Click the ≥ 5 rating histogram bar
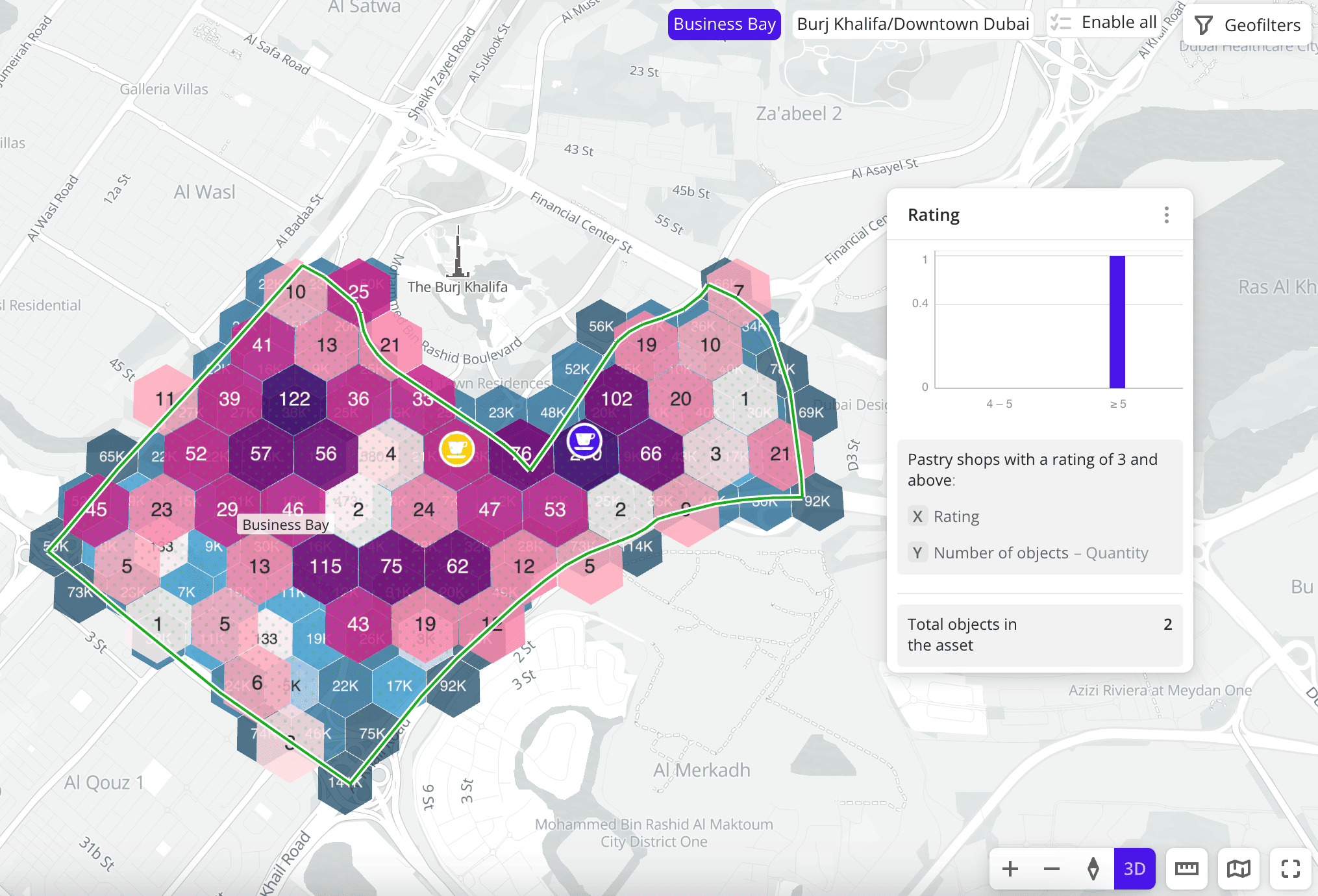 click(1117, 322)
